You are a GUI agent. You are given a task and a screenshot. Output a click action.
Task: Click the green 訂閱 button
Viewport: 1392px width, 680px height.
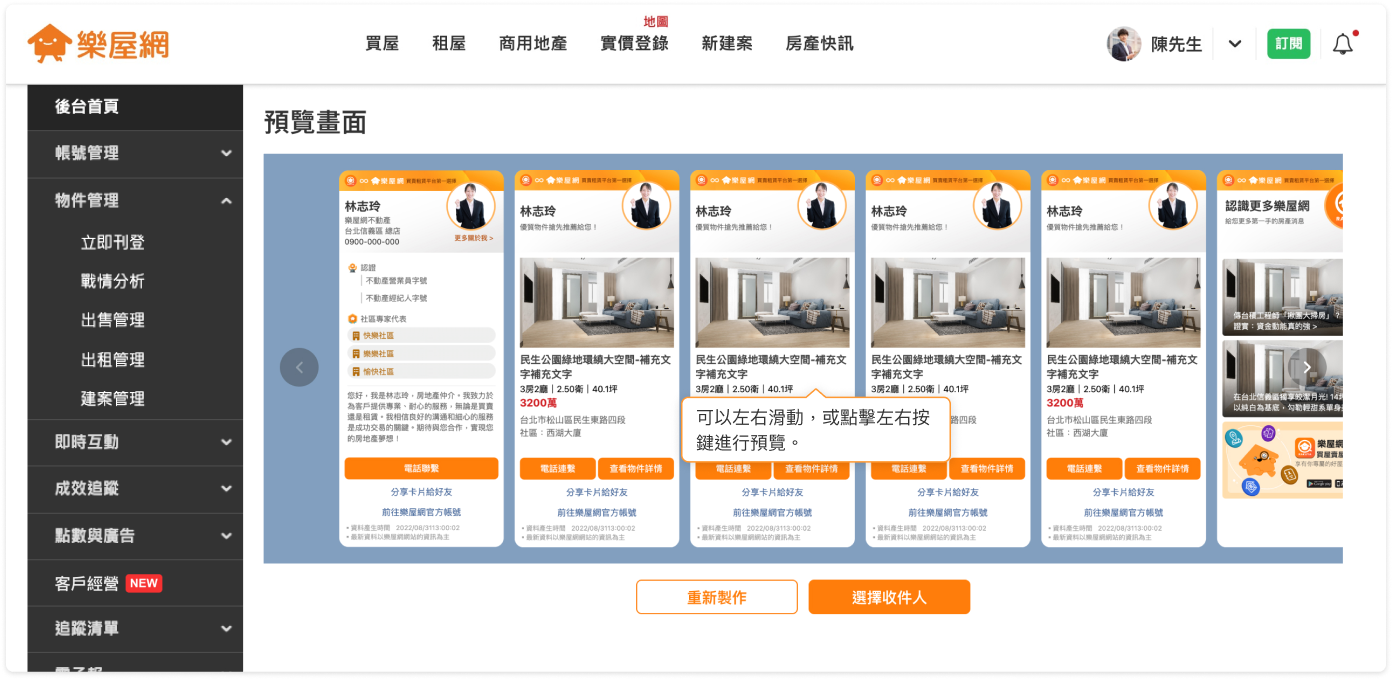(1288, 44)
